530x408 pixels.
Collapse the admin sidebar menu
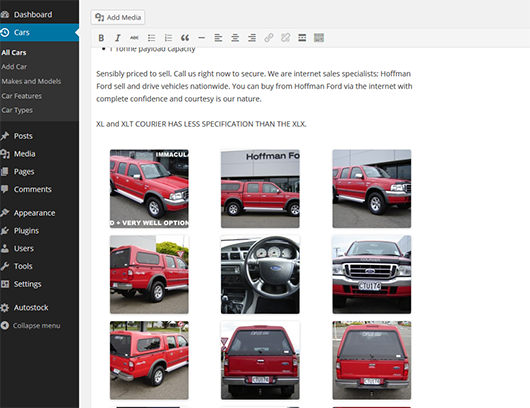(x=39, y=326)
